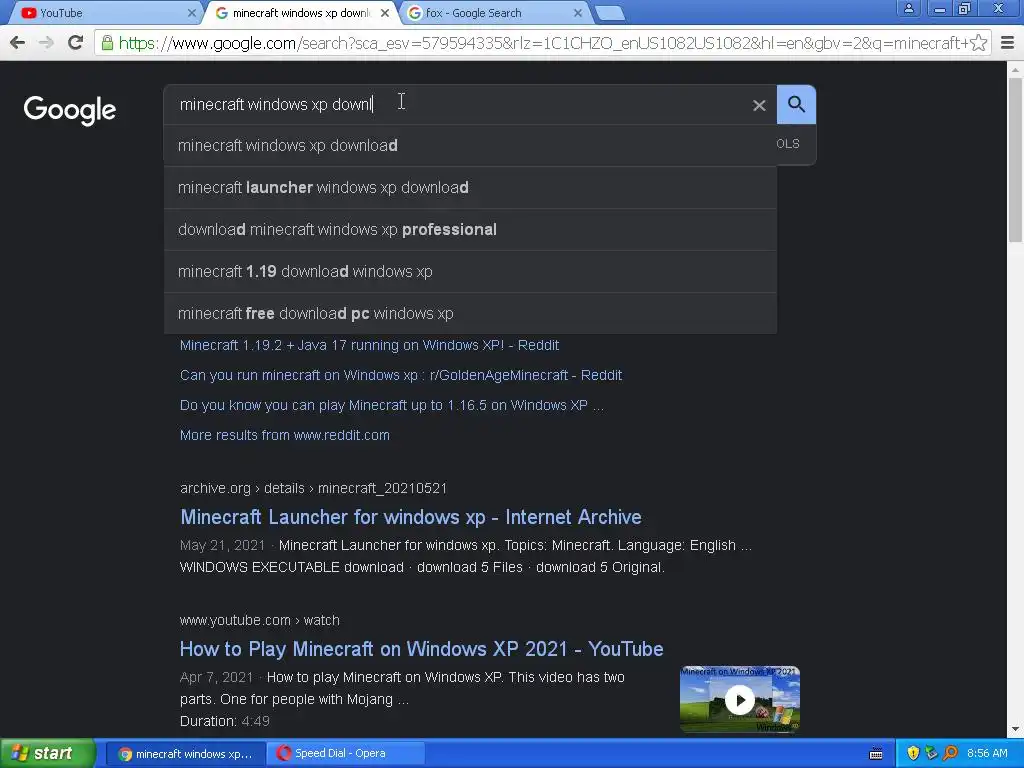Click the archive.org › details breadcrumb text

point(313,488)
